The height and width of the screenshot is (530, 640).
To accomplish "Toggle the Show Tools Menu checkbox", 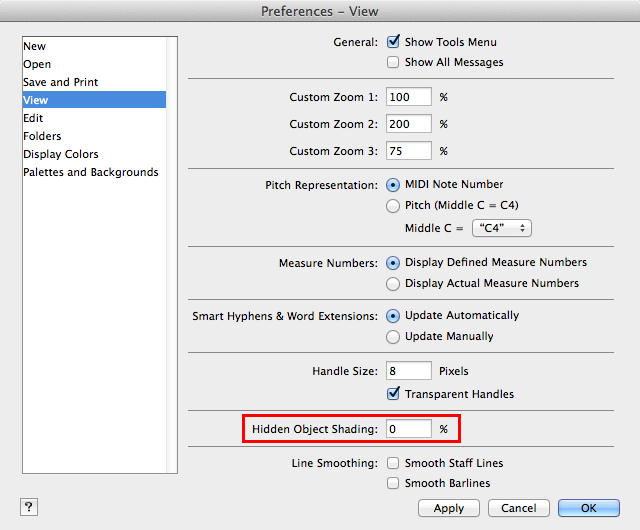I will 393,42.
